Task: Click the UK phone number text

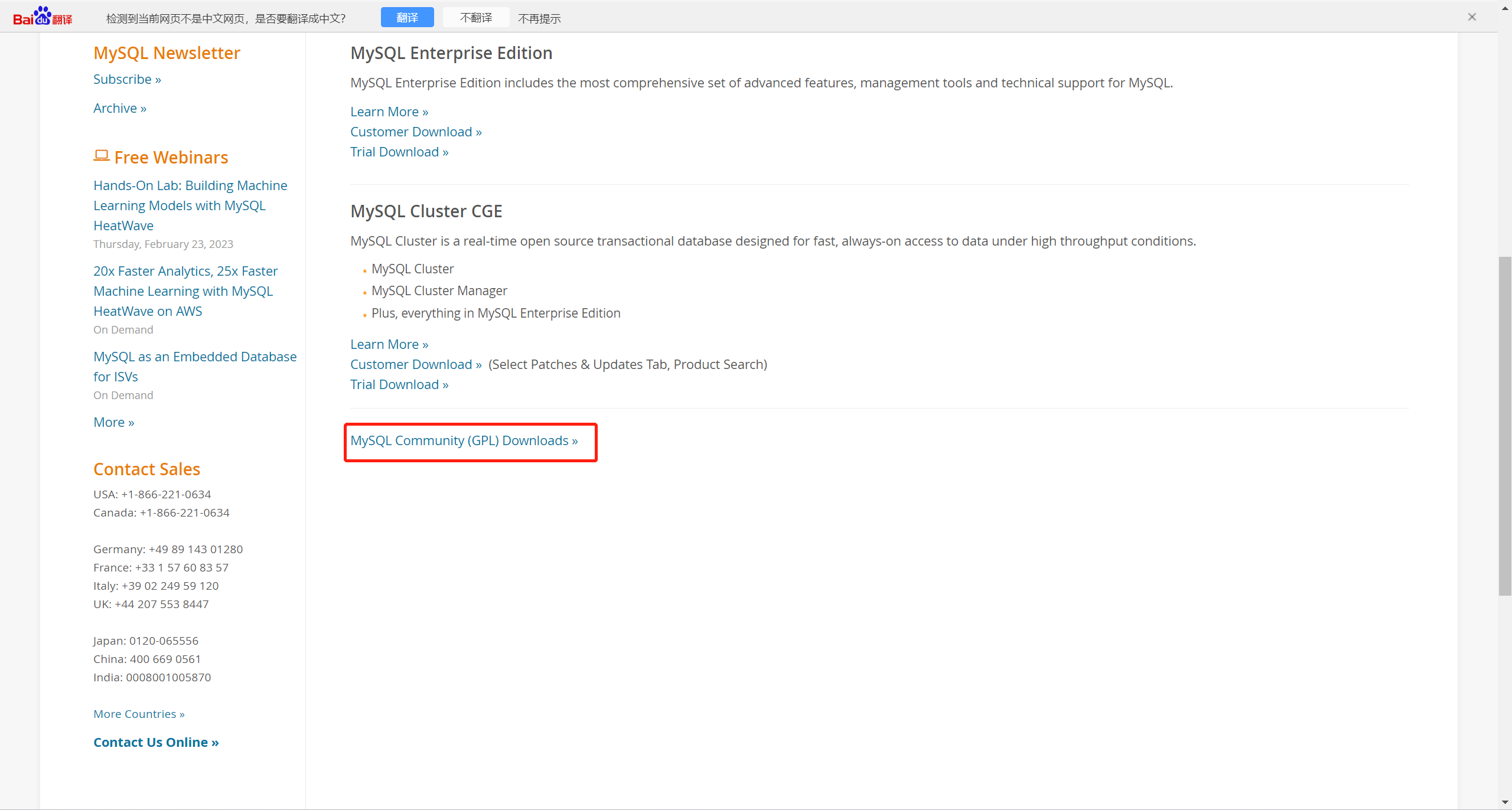Action: click(x=161, y=604)
